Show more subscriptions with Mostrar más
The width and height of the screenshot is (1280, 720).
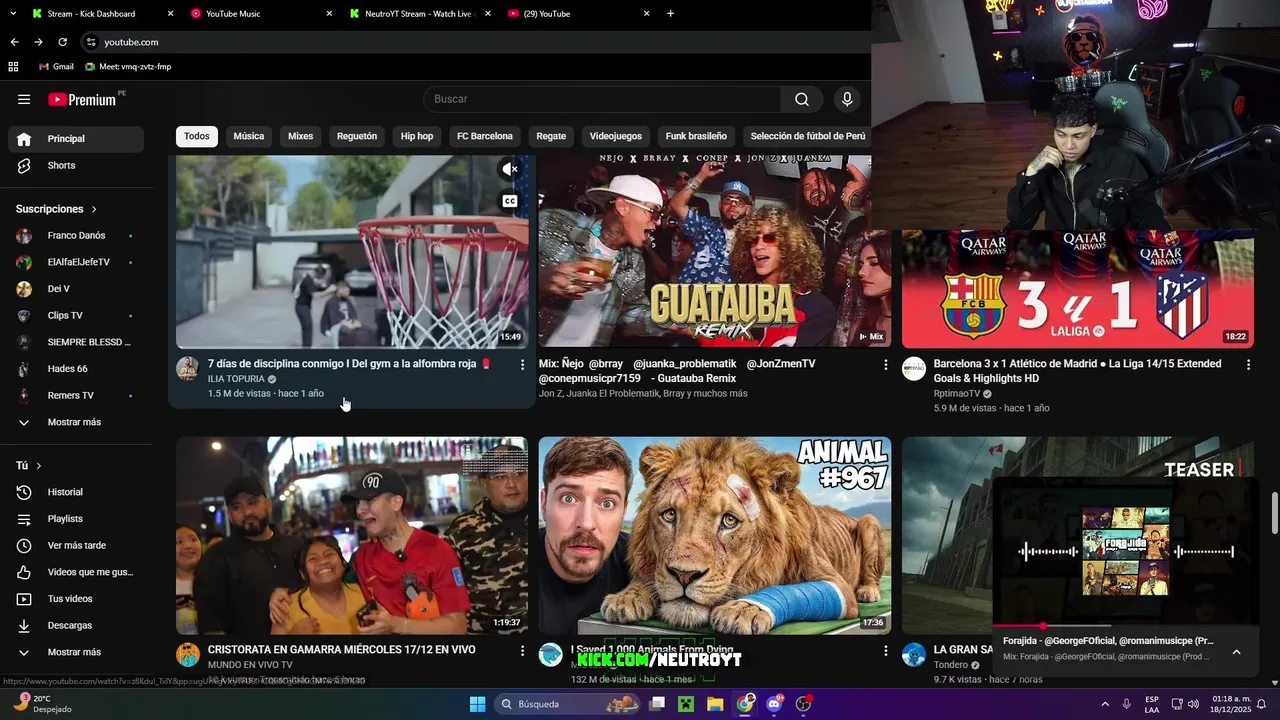[x=76, y=422]
